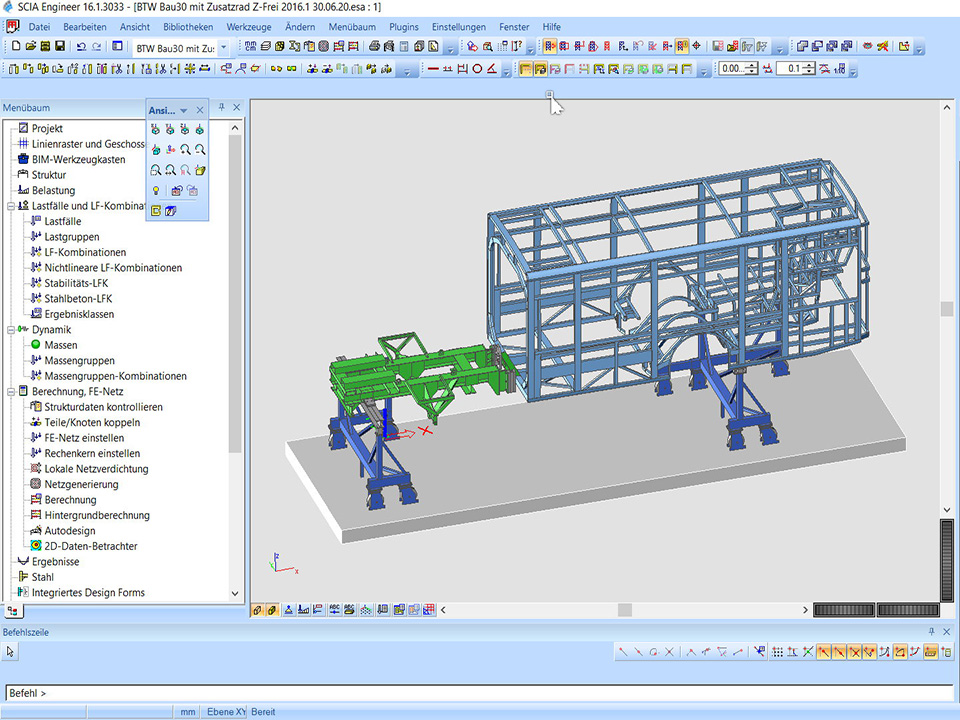Click Netzgenerierung in the tree
The image size is (960, 720).
[x=81, y=485]
